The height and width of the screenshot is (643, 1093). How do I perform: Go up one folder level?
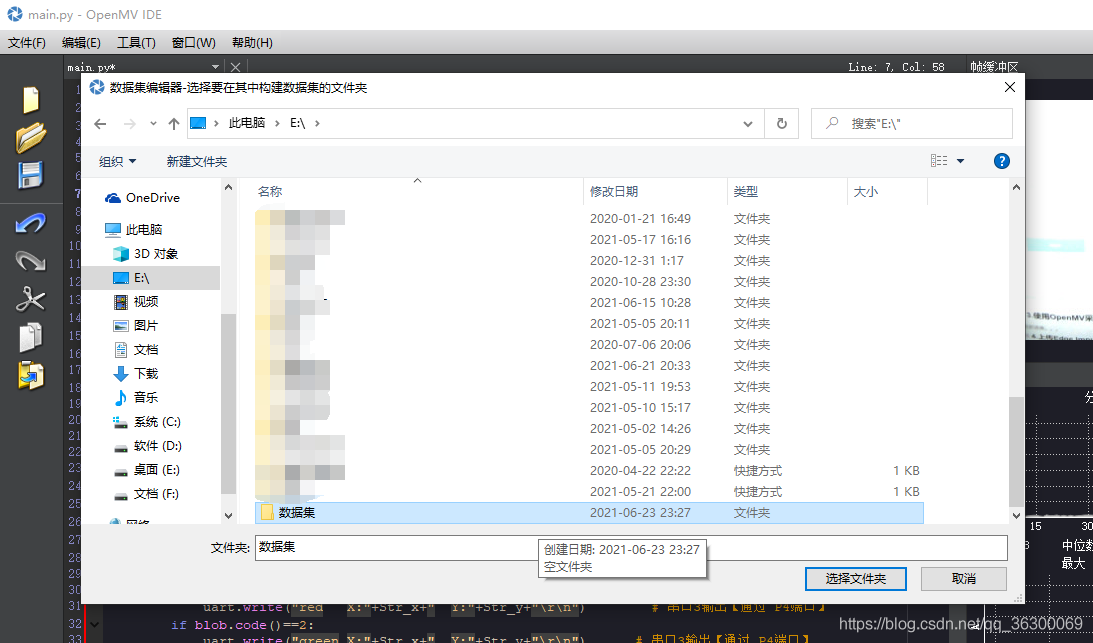(174, 123)
